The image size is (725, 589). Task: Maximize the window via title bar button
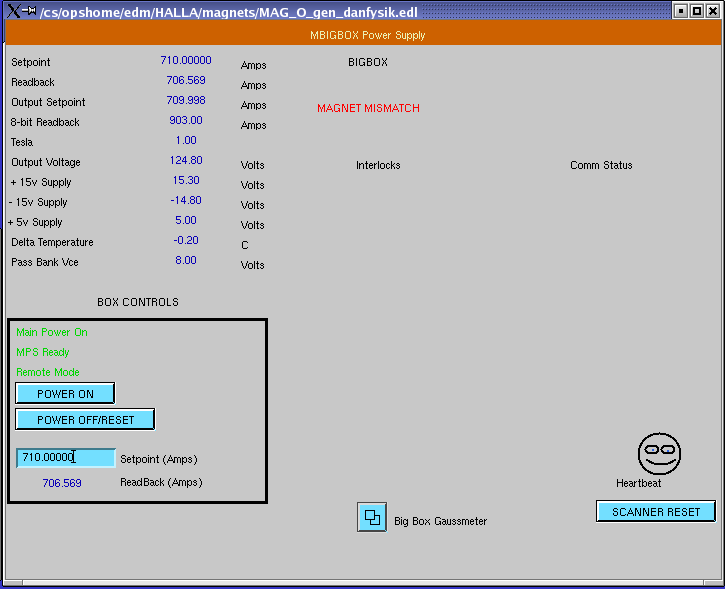(x=697, y=11)
